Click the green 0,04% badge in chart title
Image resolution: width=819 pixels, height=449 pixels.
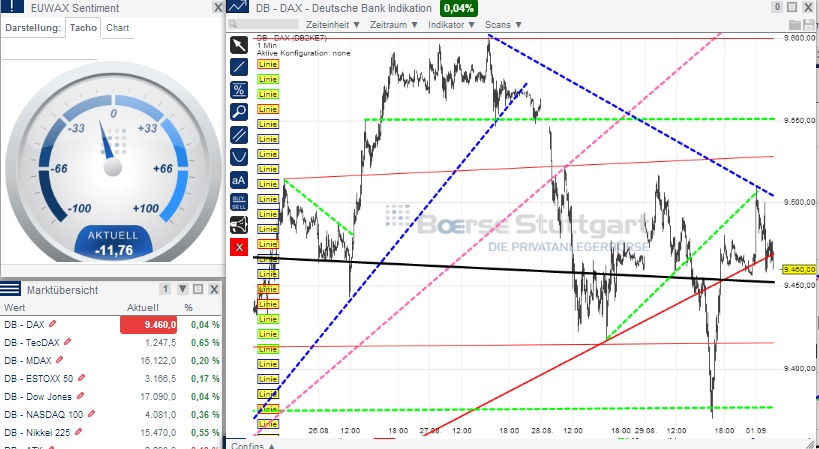coord(459,8)
